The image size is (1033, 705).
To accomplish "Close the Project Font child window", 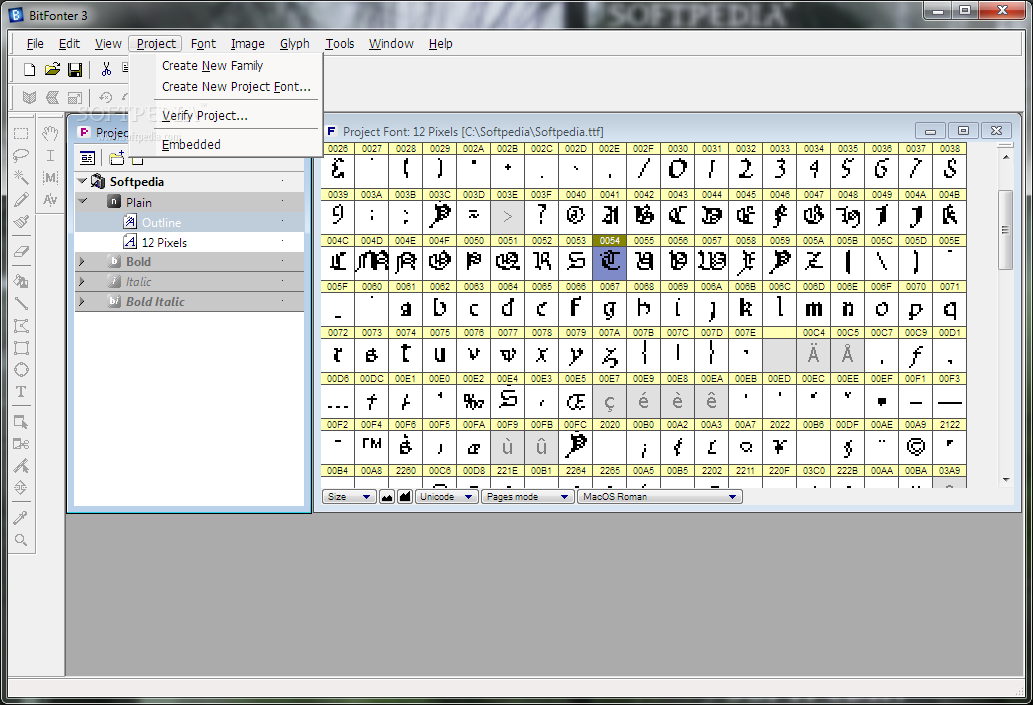I will [x=996, y=131].
